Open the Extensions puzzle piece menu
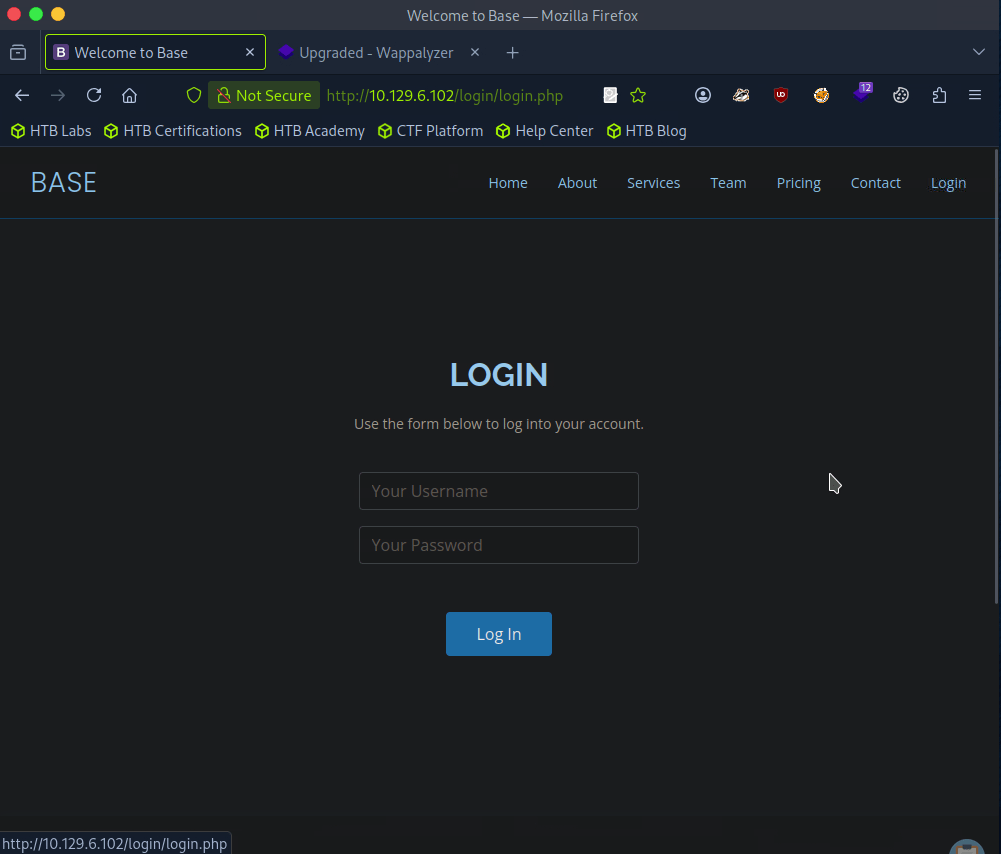Viewport: 1001px width, 854px height. pos(939,95)
